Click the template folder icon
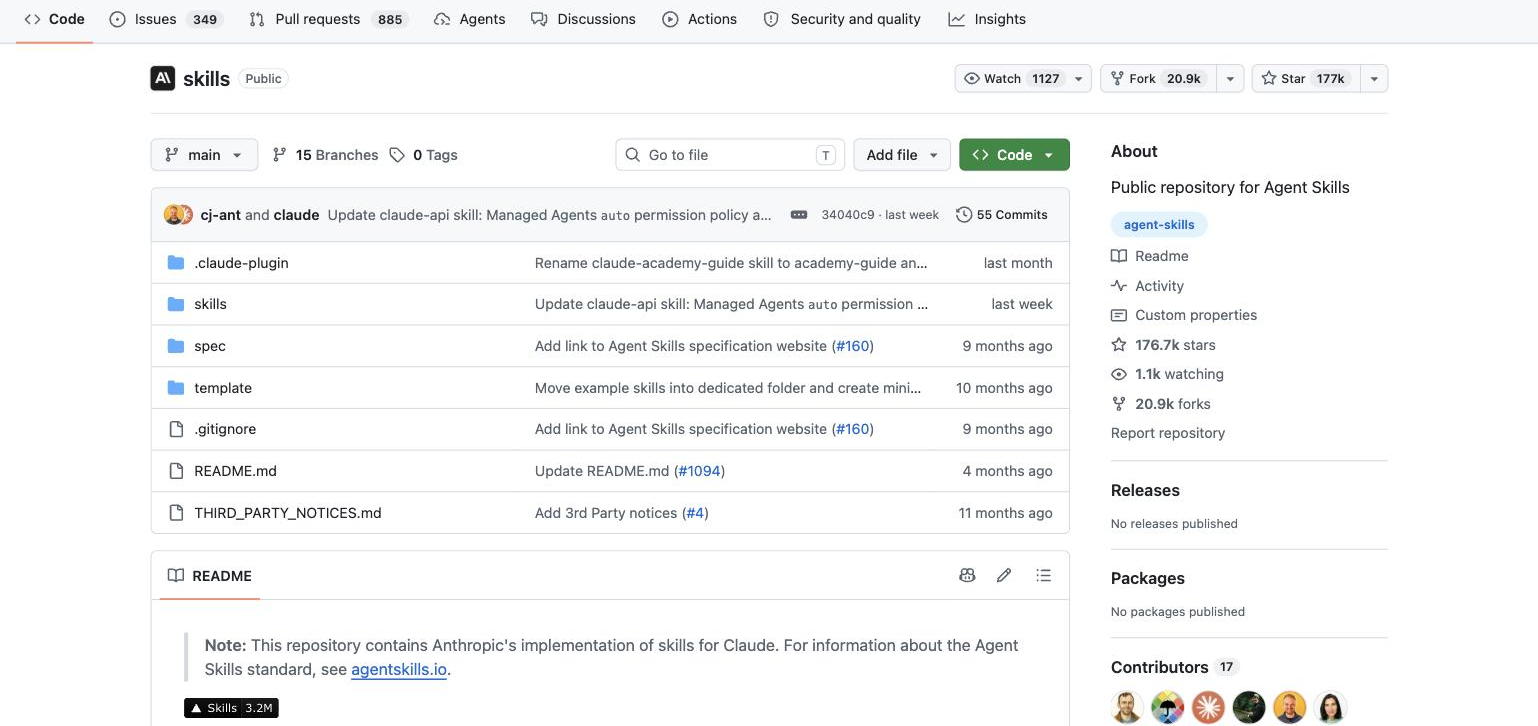This screenshot has height=726, width=1538. [x=176, y=388]
